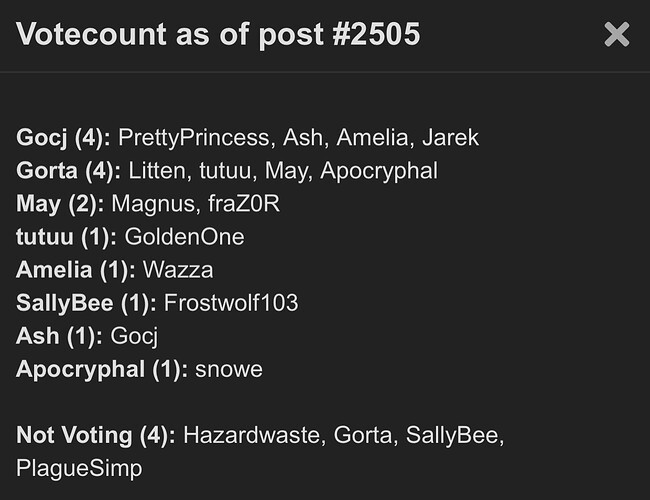
Task: Select the bold May (2) vote label
Action: [x=60, y=204]
